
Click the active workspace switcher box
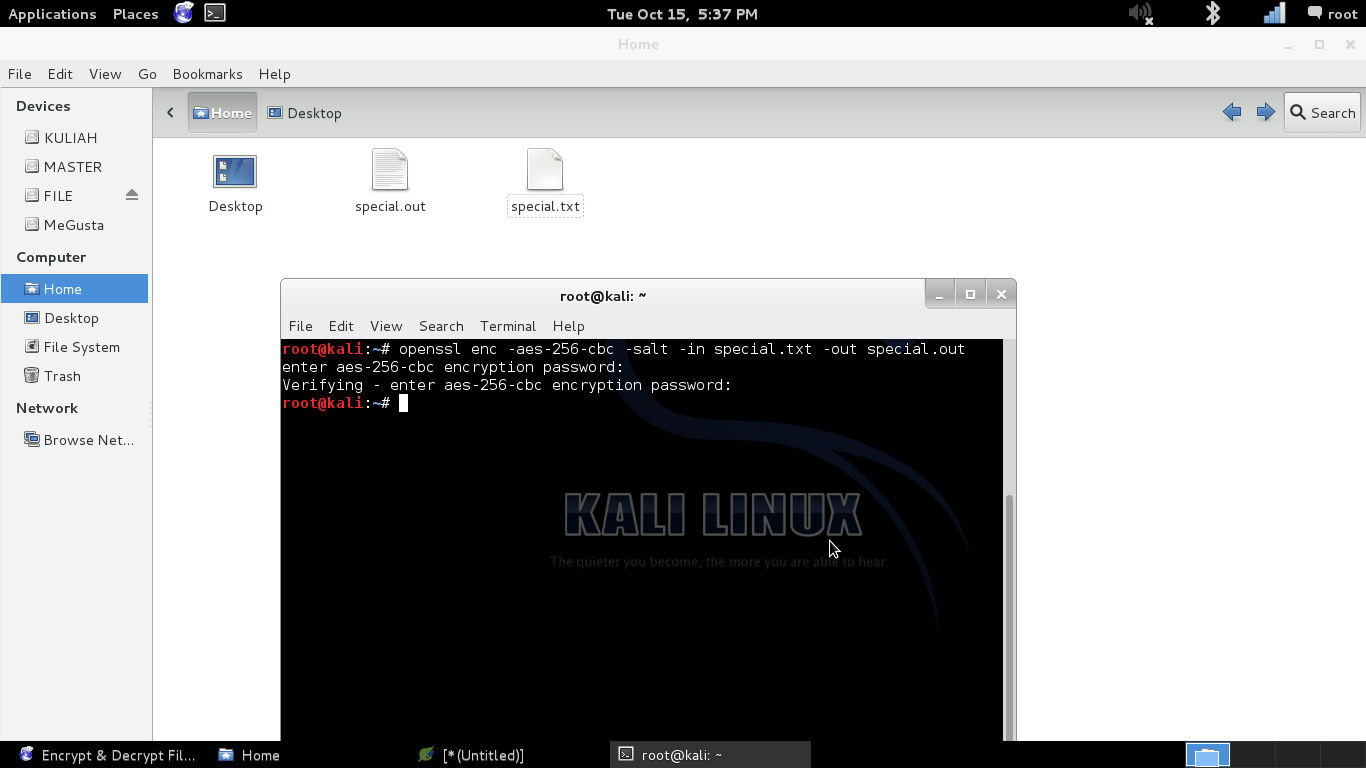1208,755
